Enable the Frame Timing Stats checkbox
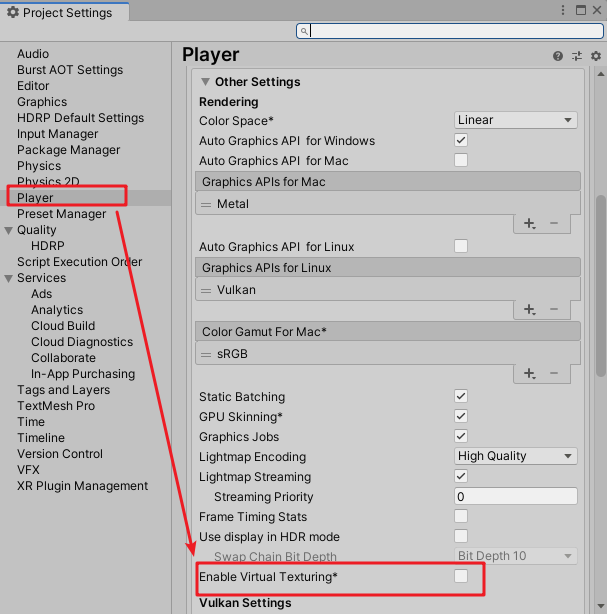Screen dimensions: 607x614 [x=461, y=516]
